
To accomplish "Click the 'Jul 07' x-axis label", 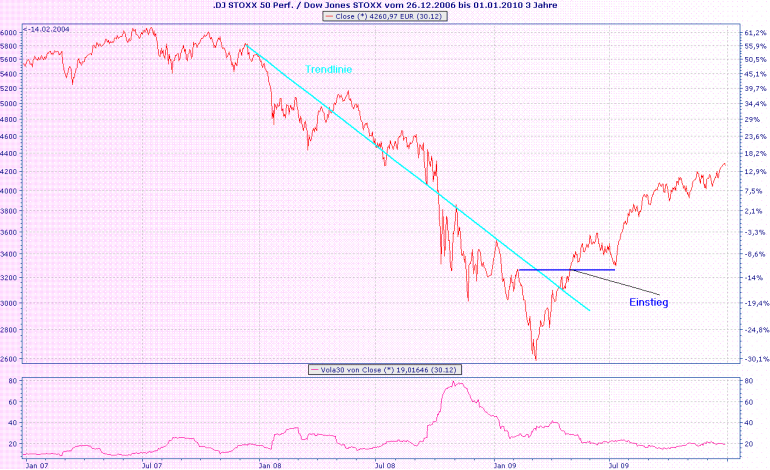I will pos(152,465).
